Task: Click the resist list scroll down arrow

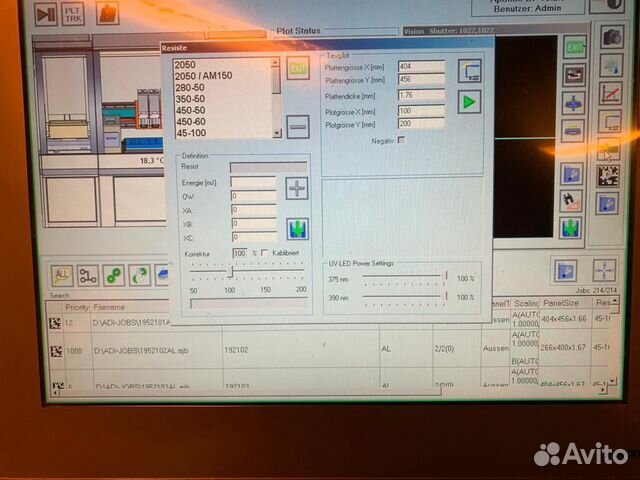Action: click(277, 133)
